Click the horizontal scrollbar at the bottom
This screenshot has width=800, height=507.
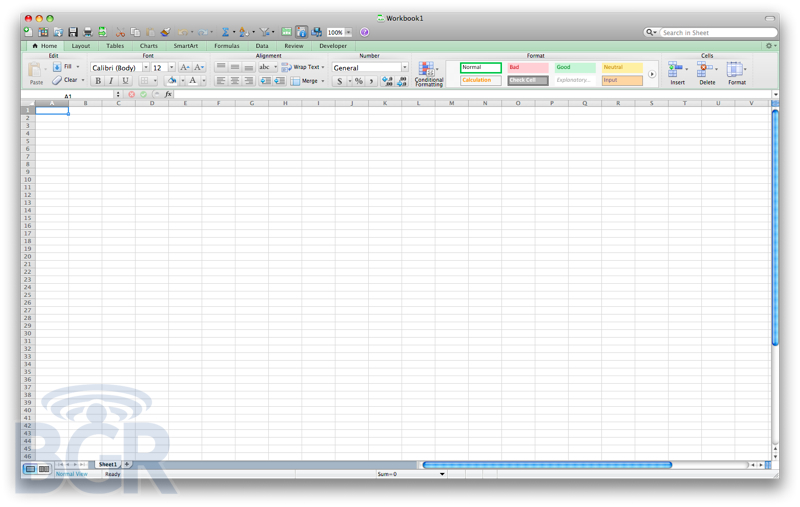point(546,465)
